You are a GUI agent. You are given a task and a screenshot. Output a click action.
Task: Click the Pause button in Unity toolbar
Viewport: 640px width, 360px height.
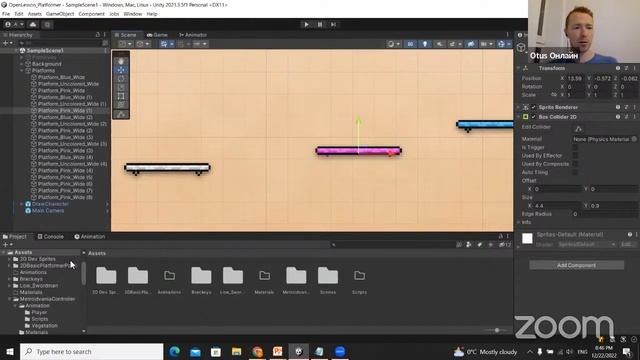[x=320, y=24]
